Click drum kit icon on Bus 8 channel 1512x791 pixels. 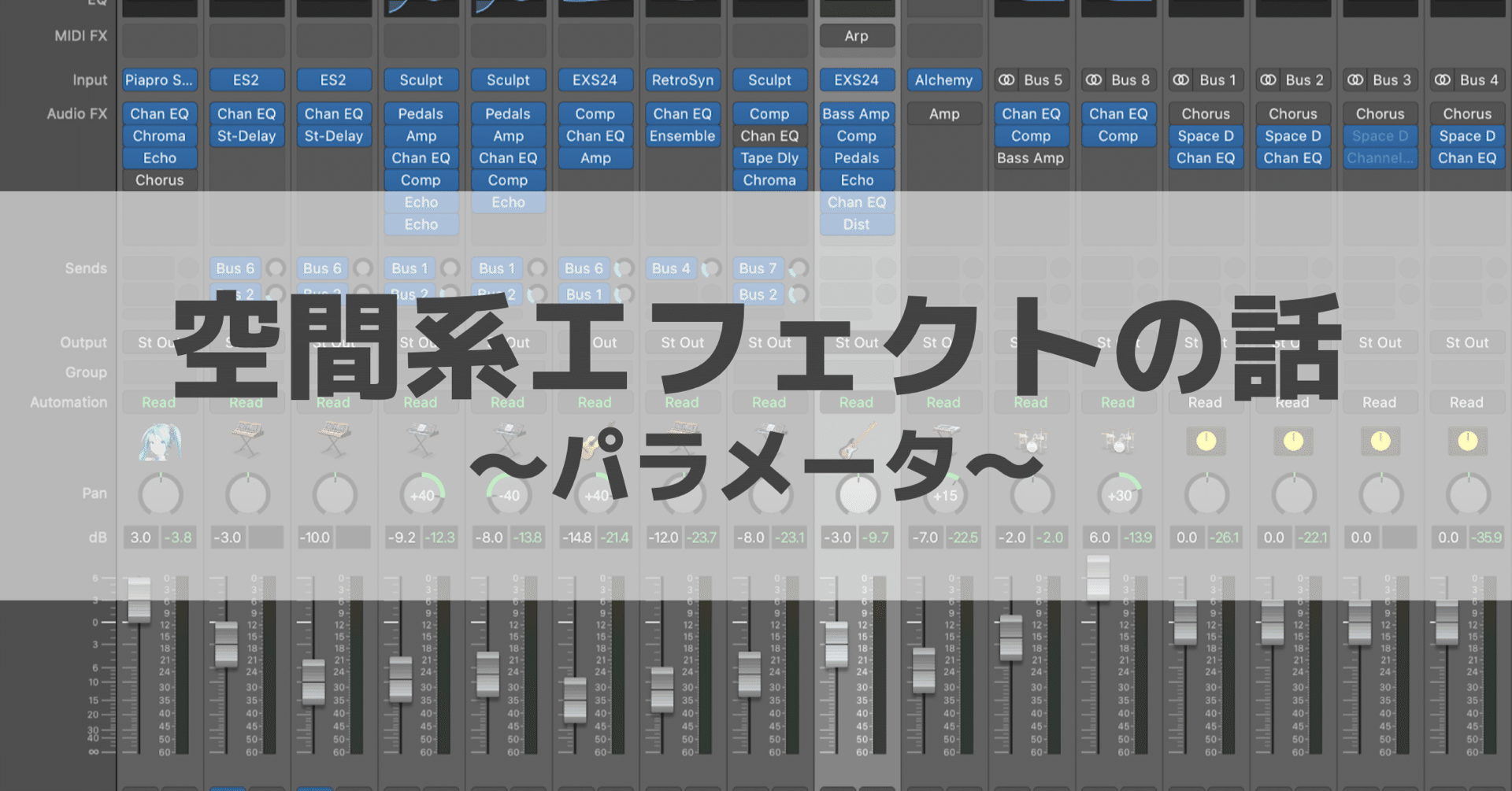(1118, 442)
